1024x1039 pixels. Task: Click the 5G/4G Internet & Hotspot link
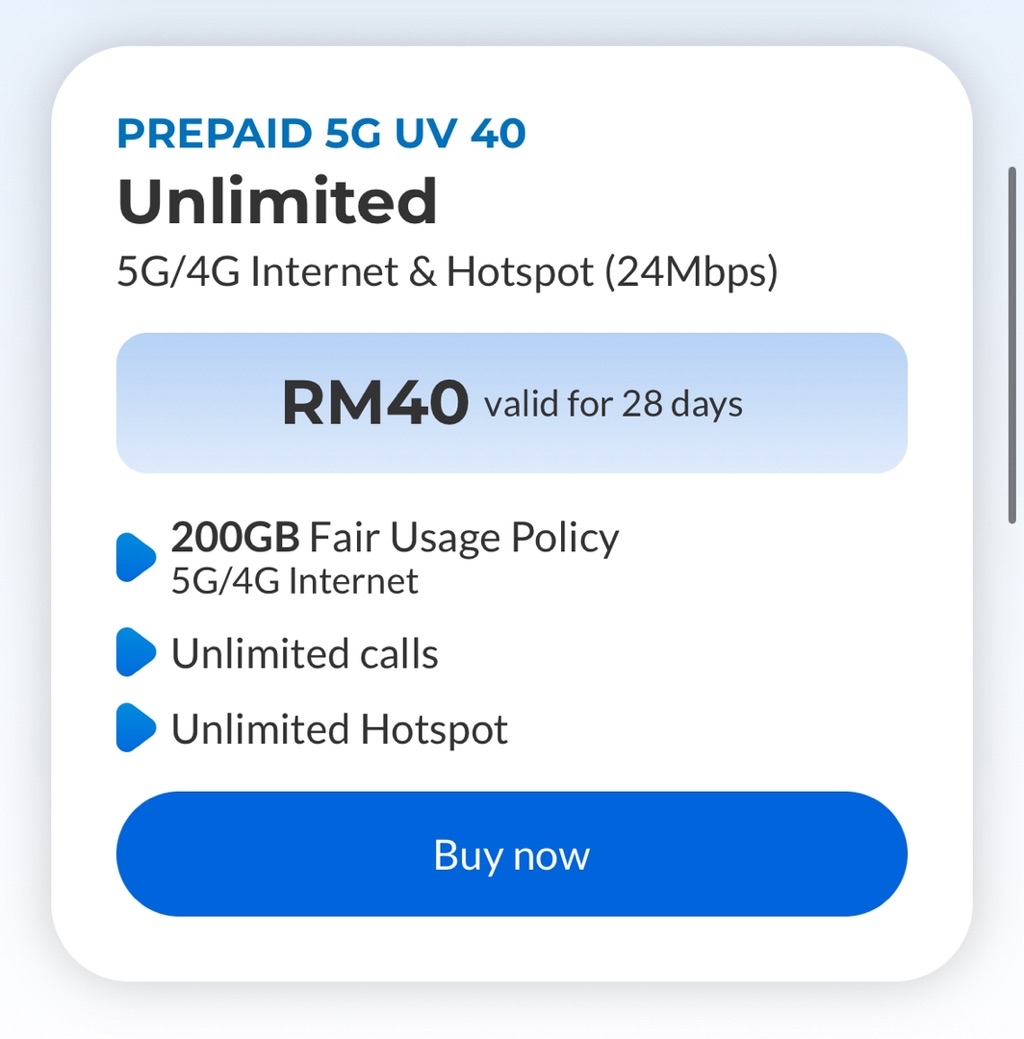pyautogui.click(x=448, y=270)
